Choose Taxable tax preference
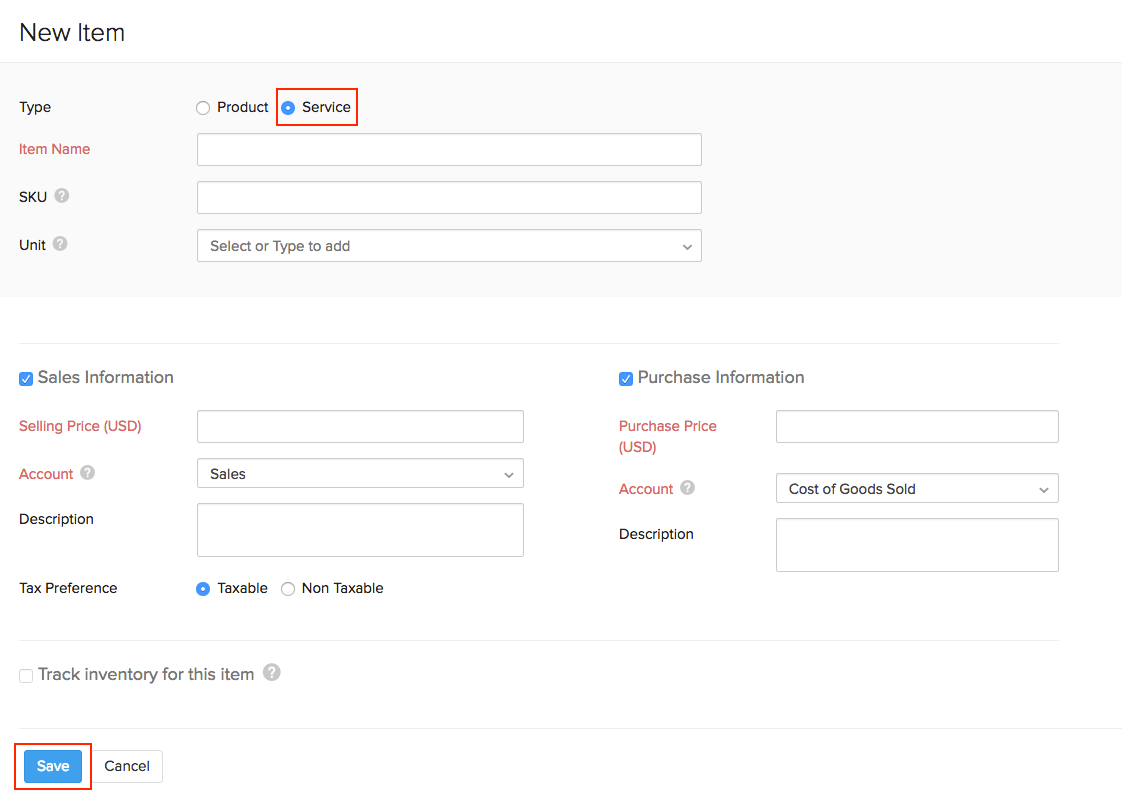Image resolution: width=1122 pixels, height=810 pixels. pos(203,589)
